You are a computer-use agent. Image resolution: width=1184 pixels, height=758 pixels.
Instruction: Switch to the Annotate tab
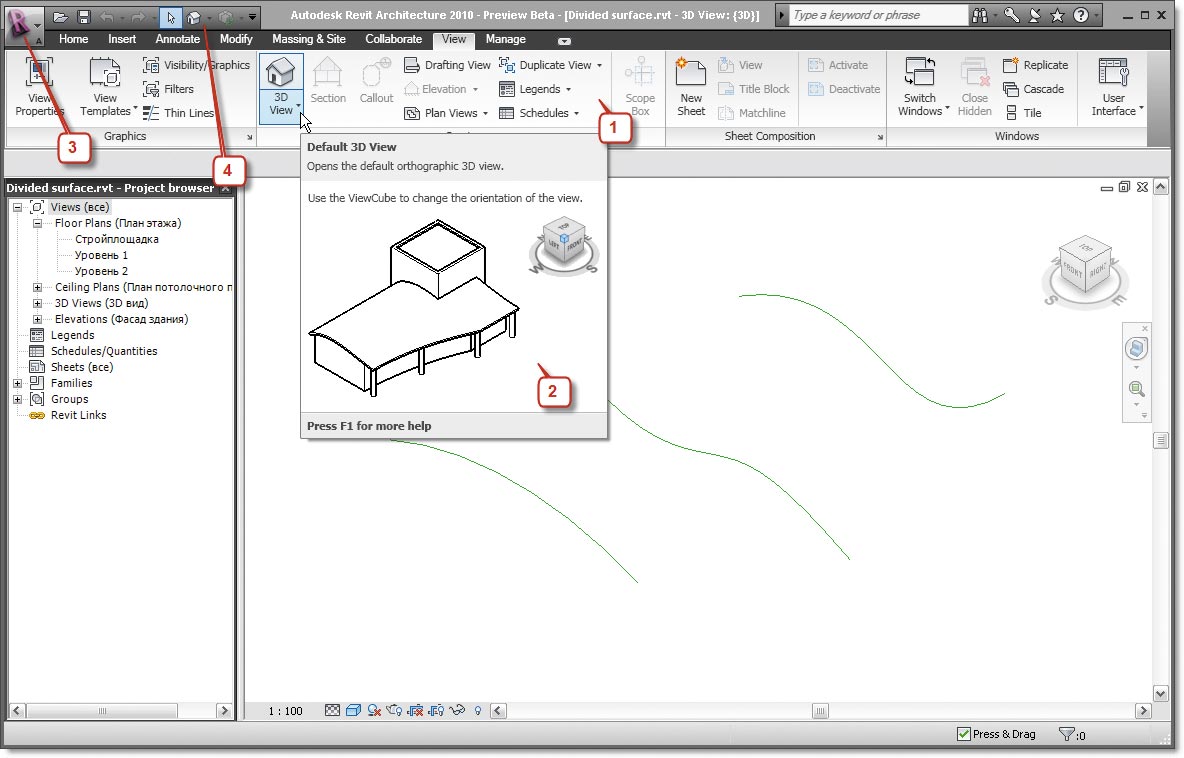(x=177, y=39)
